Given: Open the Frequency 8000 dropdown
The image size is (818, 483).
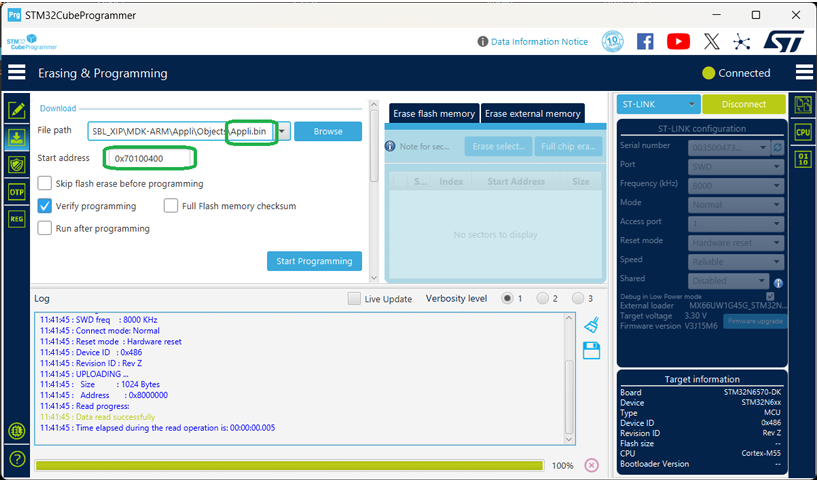Looking at the screenshot, I should click(736, 186).
